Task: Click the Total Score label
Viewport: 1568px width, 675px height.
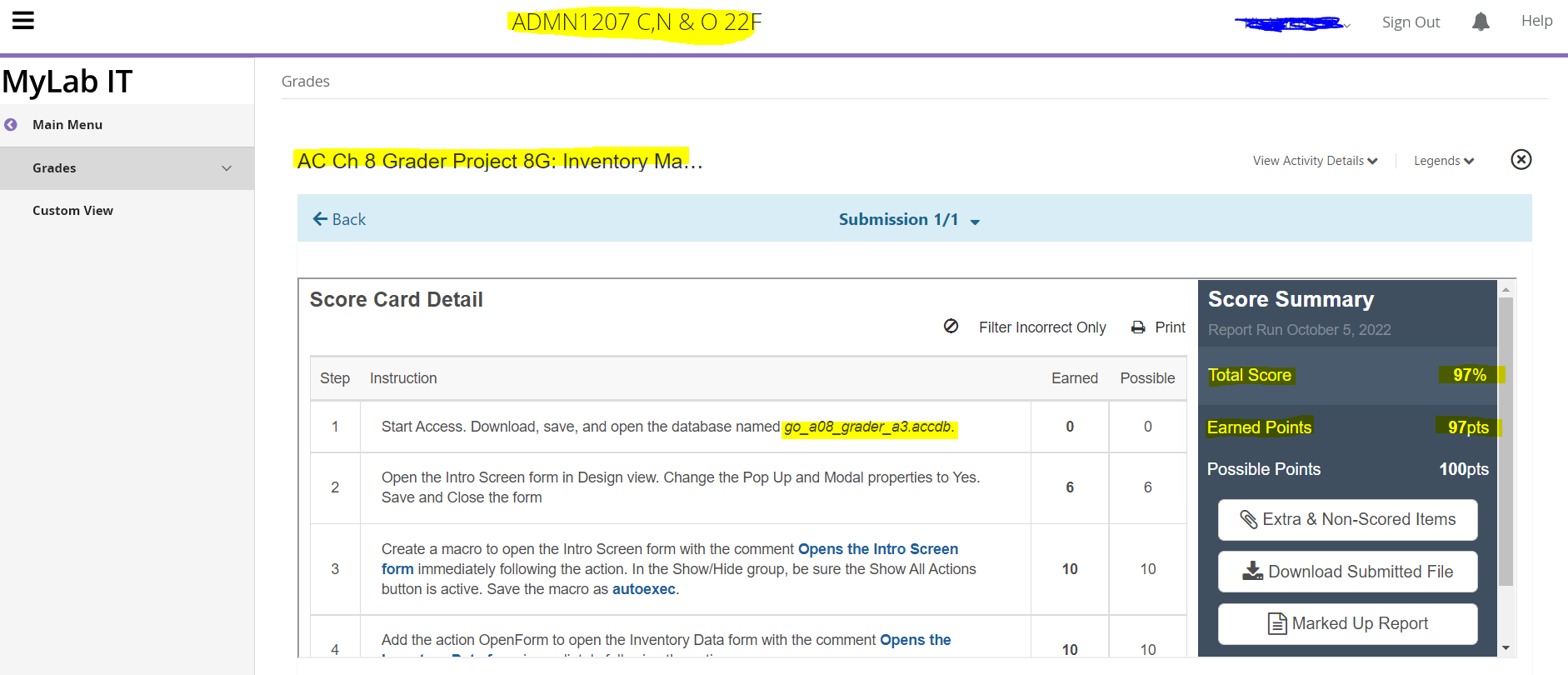Action: click(1250, 375)
